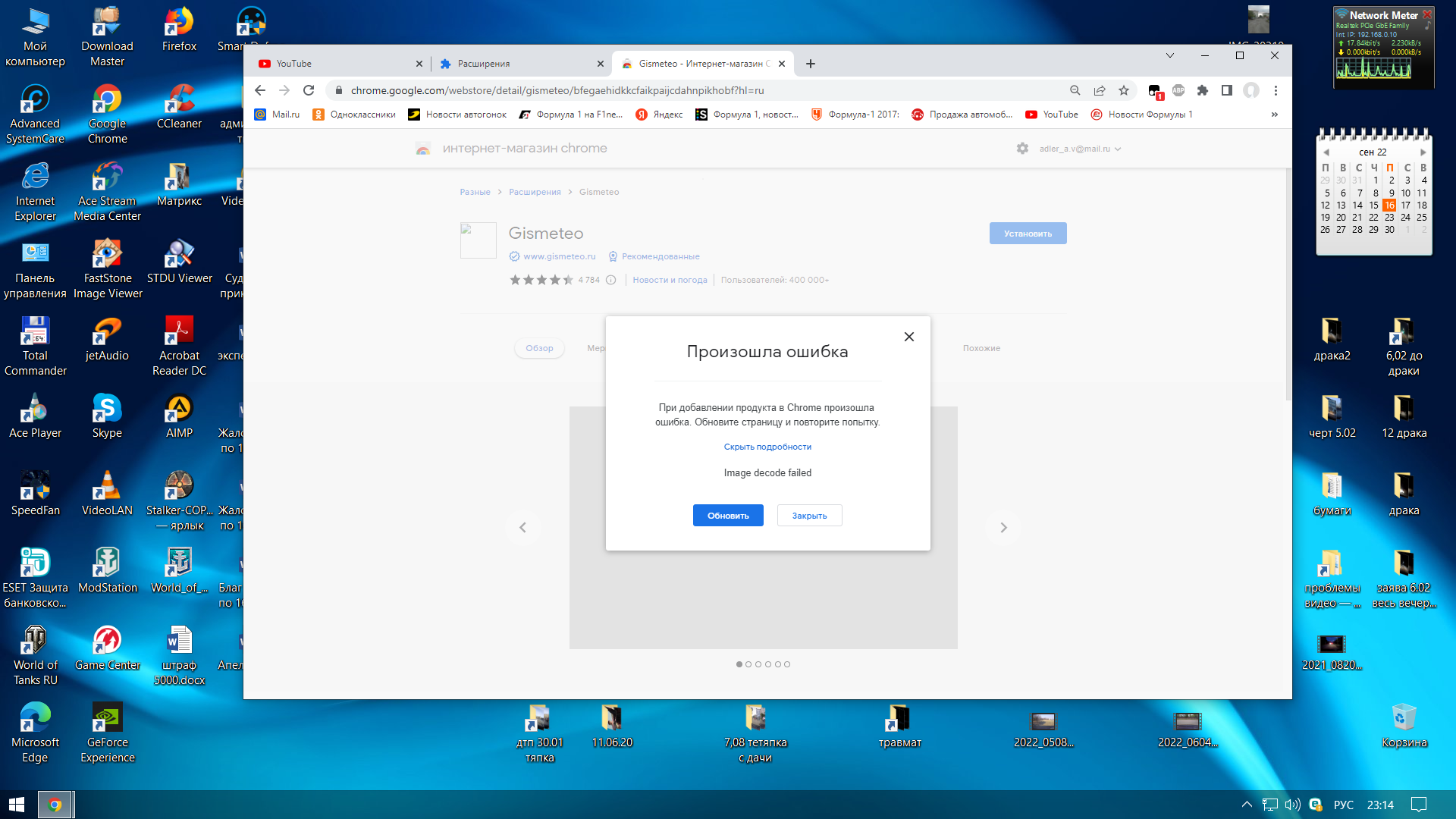1456x819 pixels.
Task: Click Скрыть подробности link
Action: 767,447
